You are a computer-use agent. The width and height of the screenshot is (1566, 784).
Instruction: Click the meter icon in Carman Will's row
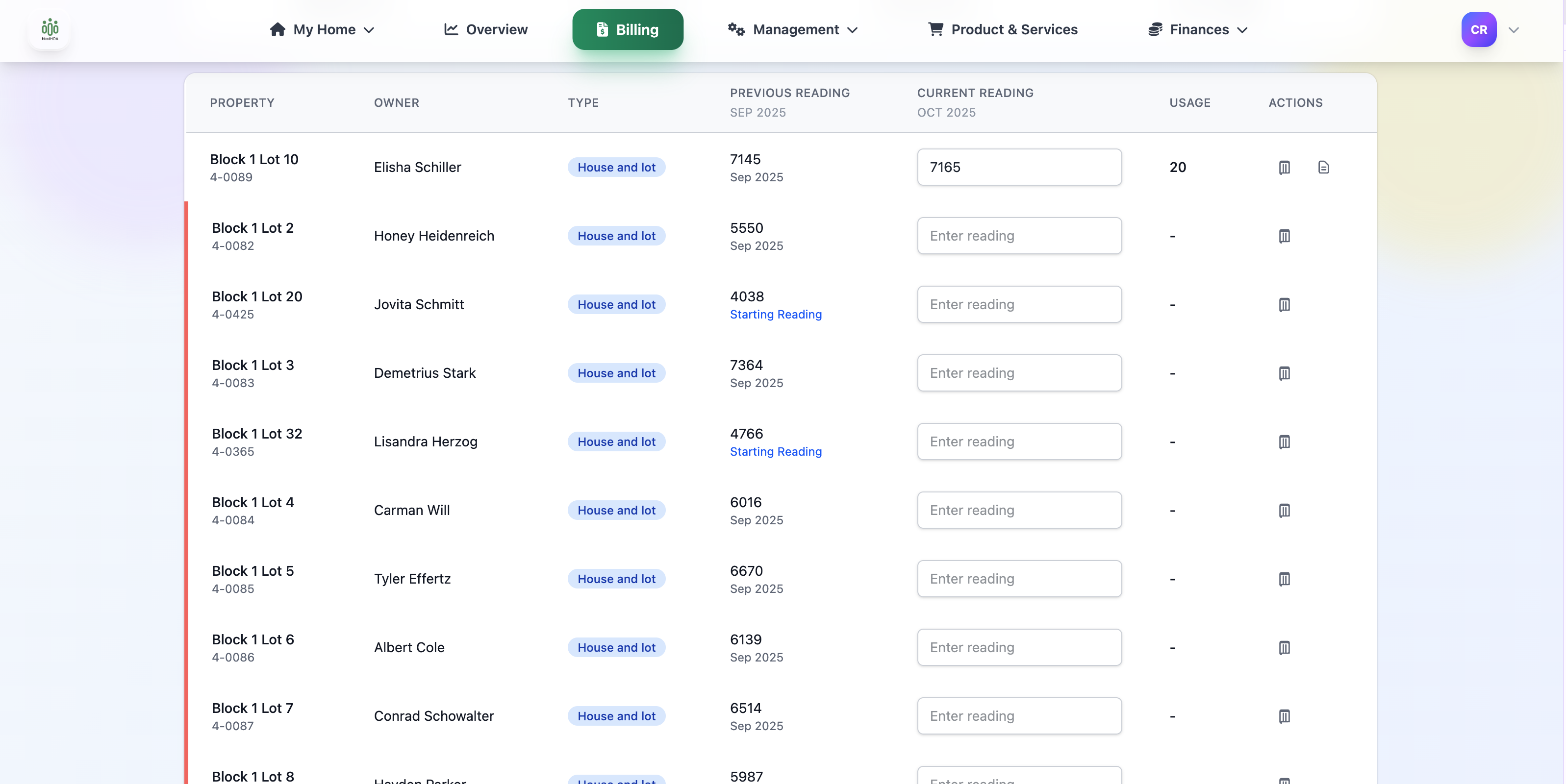pyautogui.click(x=1284, y=511)
